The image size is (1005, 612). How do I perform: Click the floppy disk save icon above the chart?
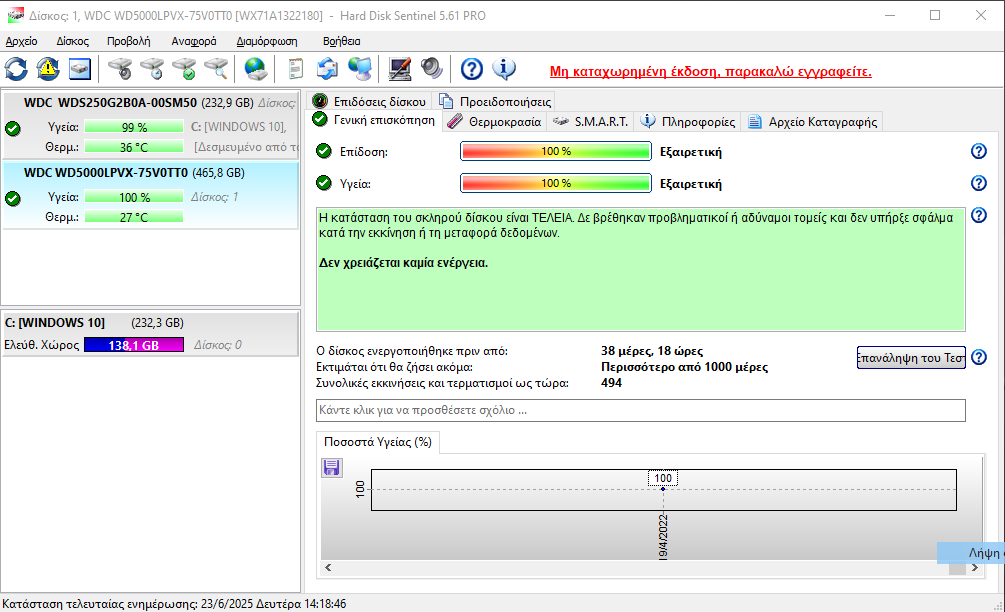coord(331,468)
